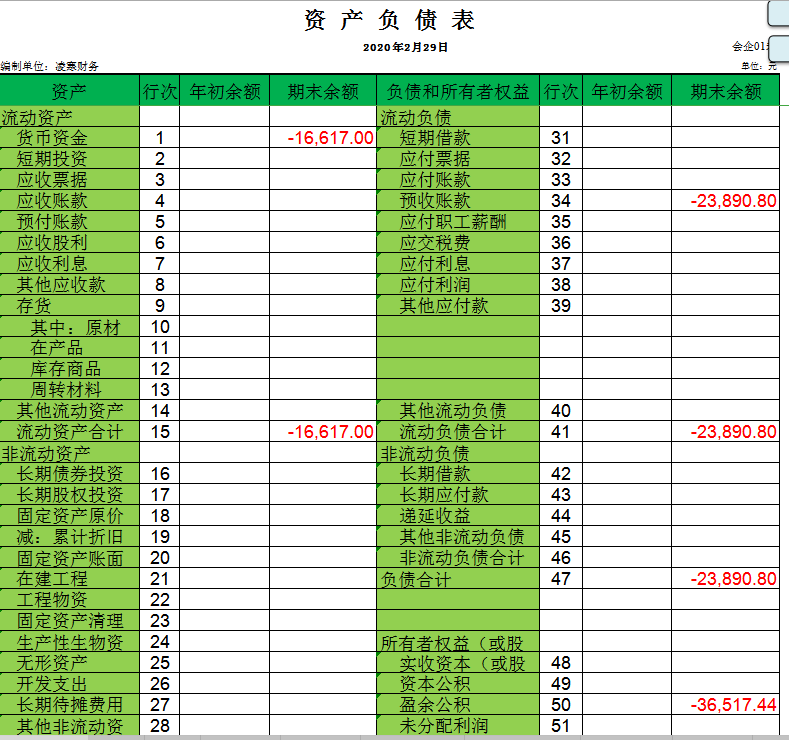Viewport: 789px width, 740px height.
Task: Select 年初余额 header on the liabilities side
Action: (627, 91)
